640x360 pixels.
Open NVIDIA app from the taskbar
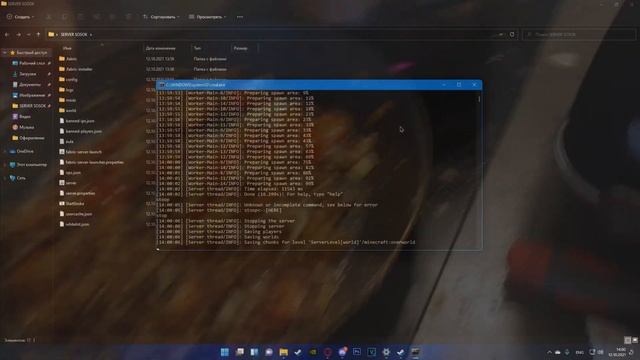point(313,352)
